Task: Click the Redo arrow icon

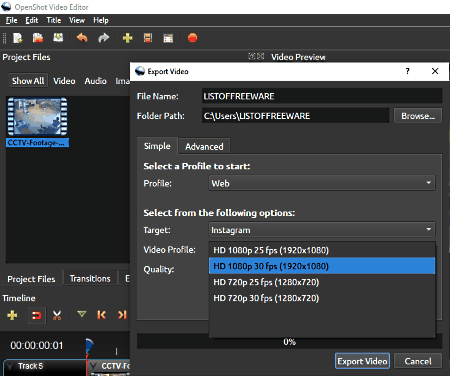Action: point(104,38)
